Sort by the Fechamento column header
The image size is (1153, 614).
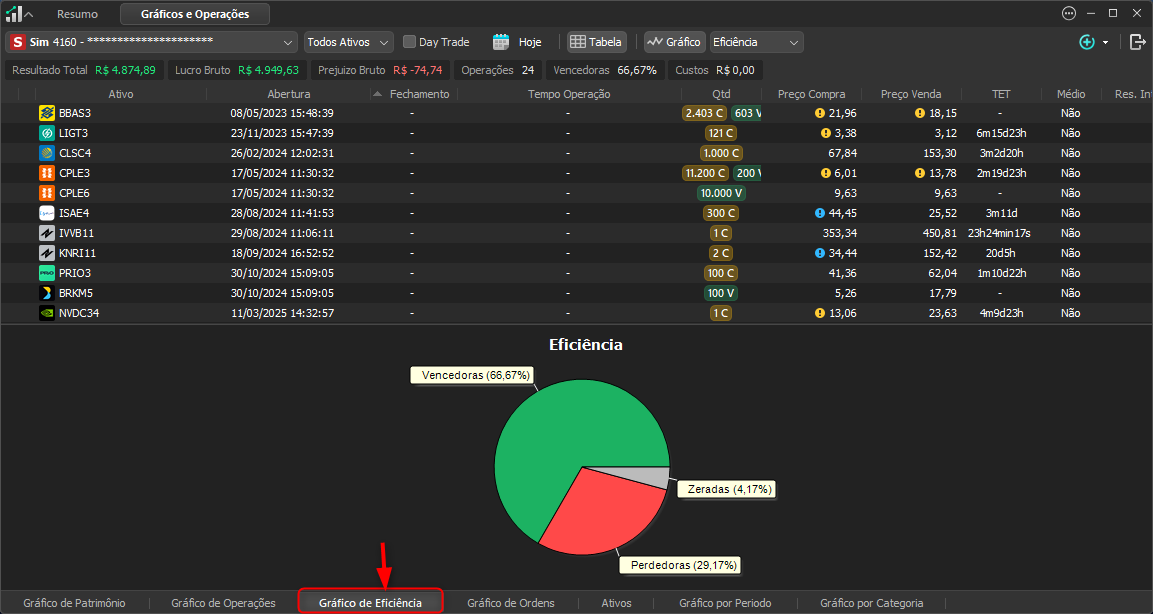click(419, 94)
